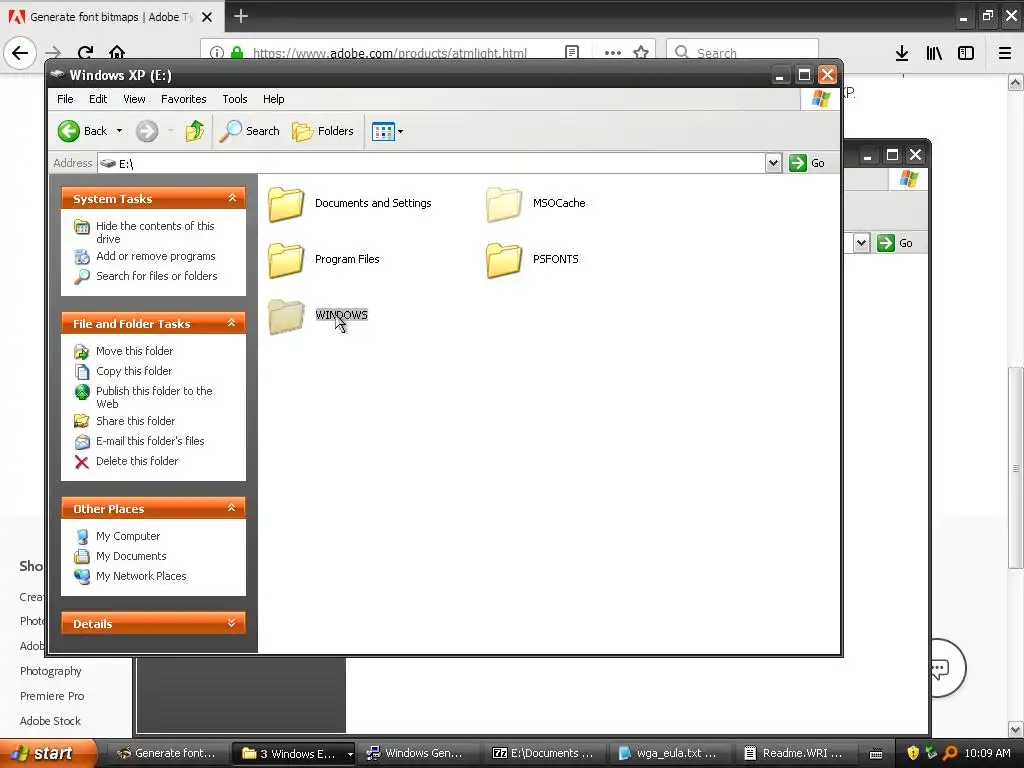The height and width of the screenshot is (768, 1024).
Task: Open the Edit menu
Action: [98, 99]
